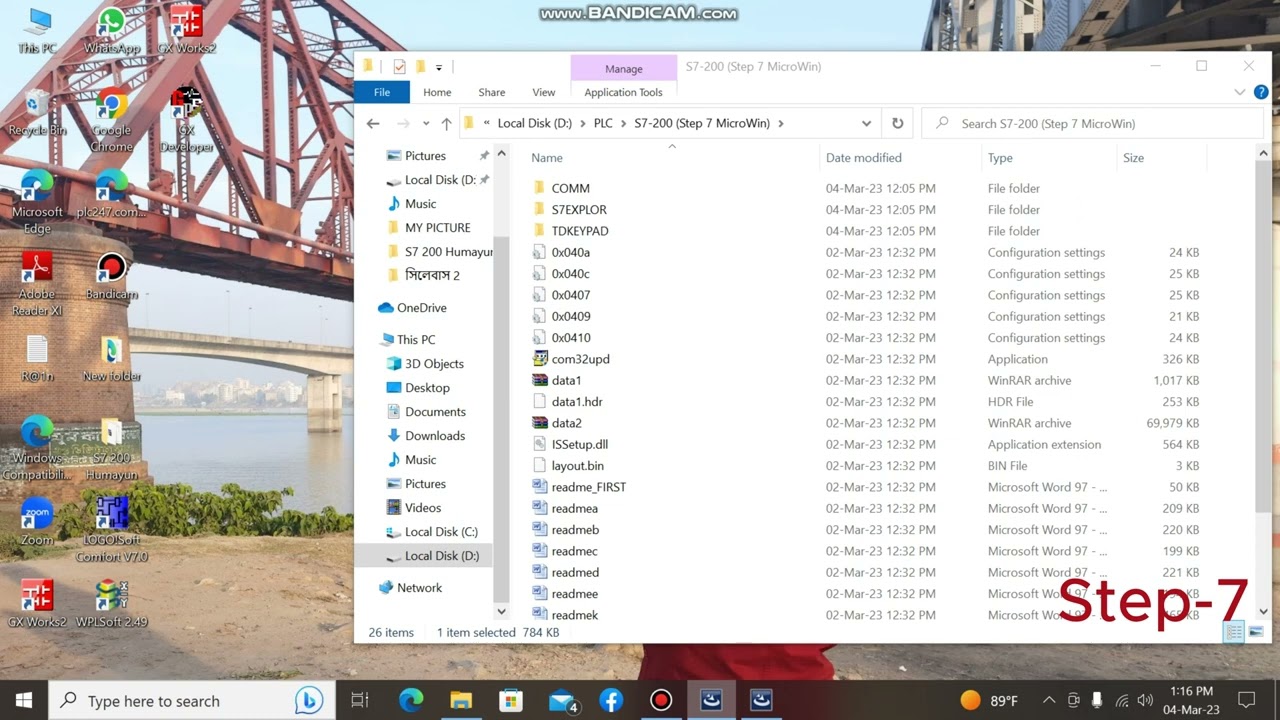Image resolution: width=1280 pixels, height=720 pixels.
Task: Select data2 WinRAR archive
Action: tap(566, 423)
